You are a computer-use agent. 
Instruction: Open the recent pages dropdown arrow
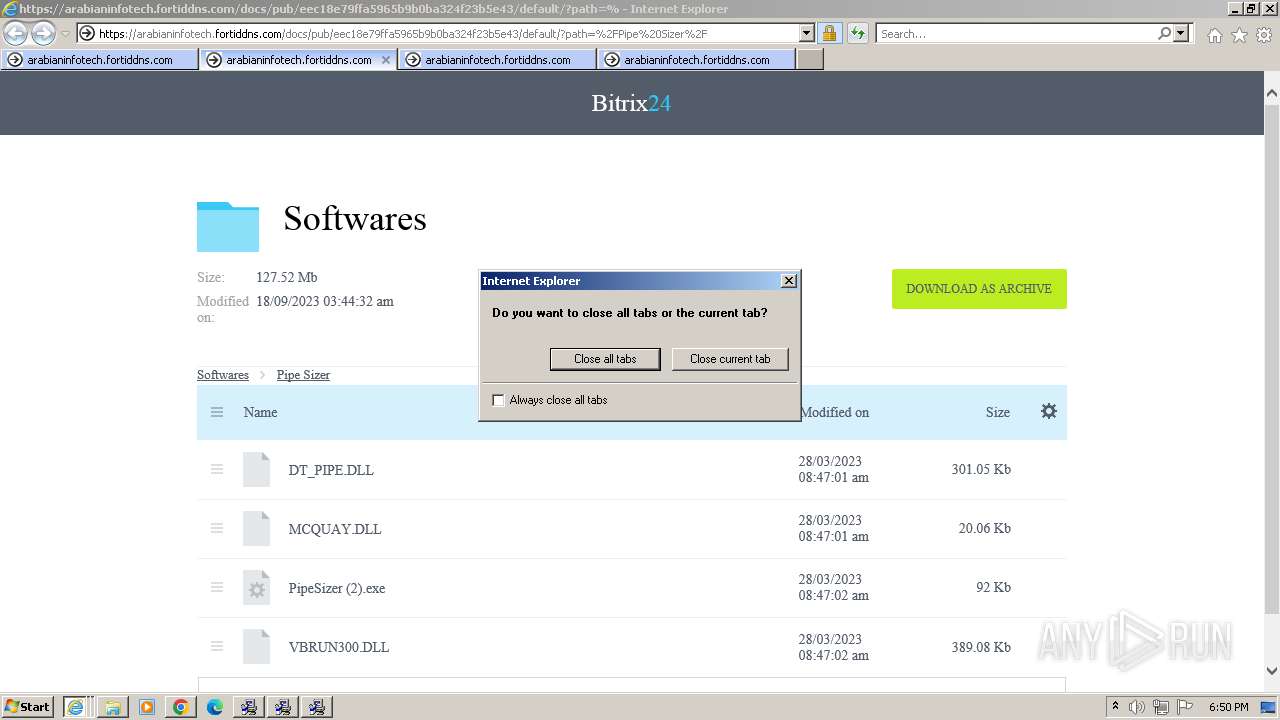click(65, 33)
